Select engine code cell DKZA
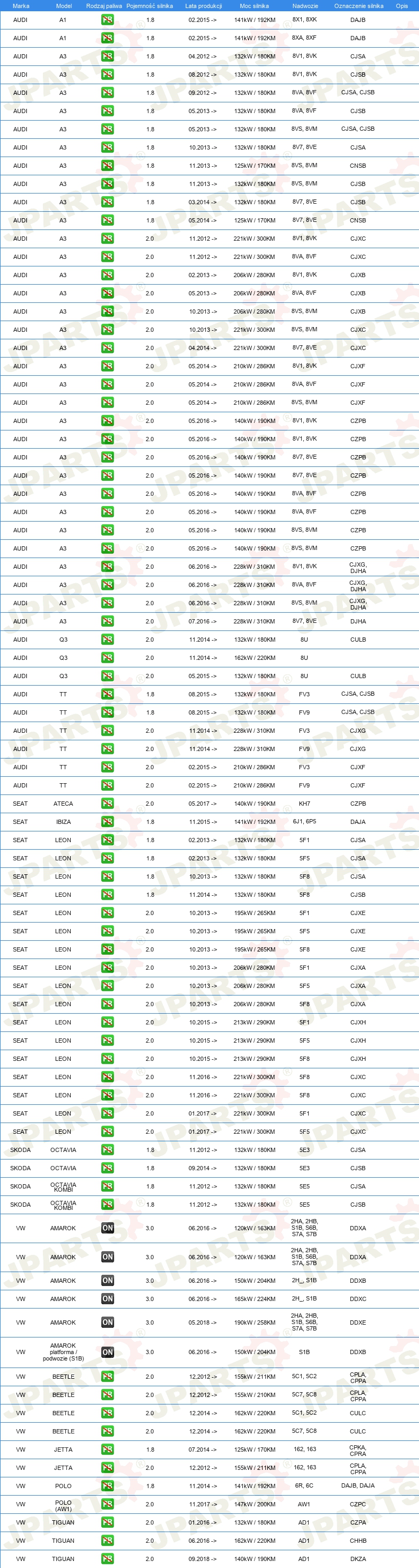 [x=358, y=1559]
